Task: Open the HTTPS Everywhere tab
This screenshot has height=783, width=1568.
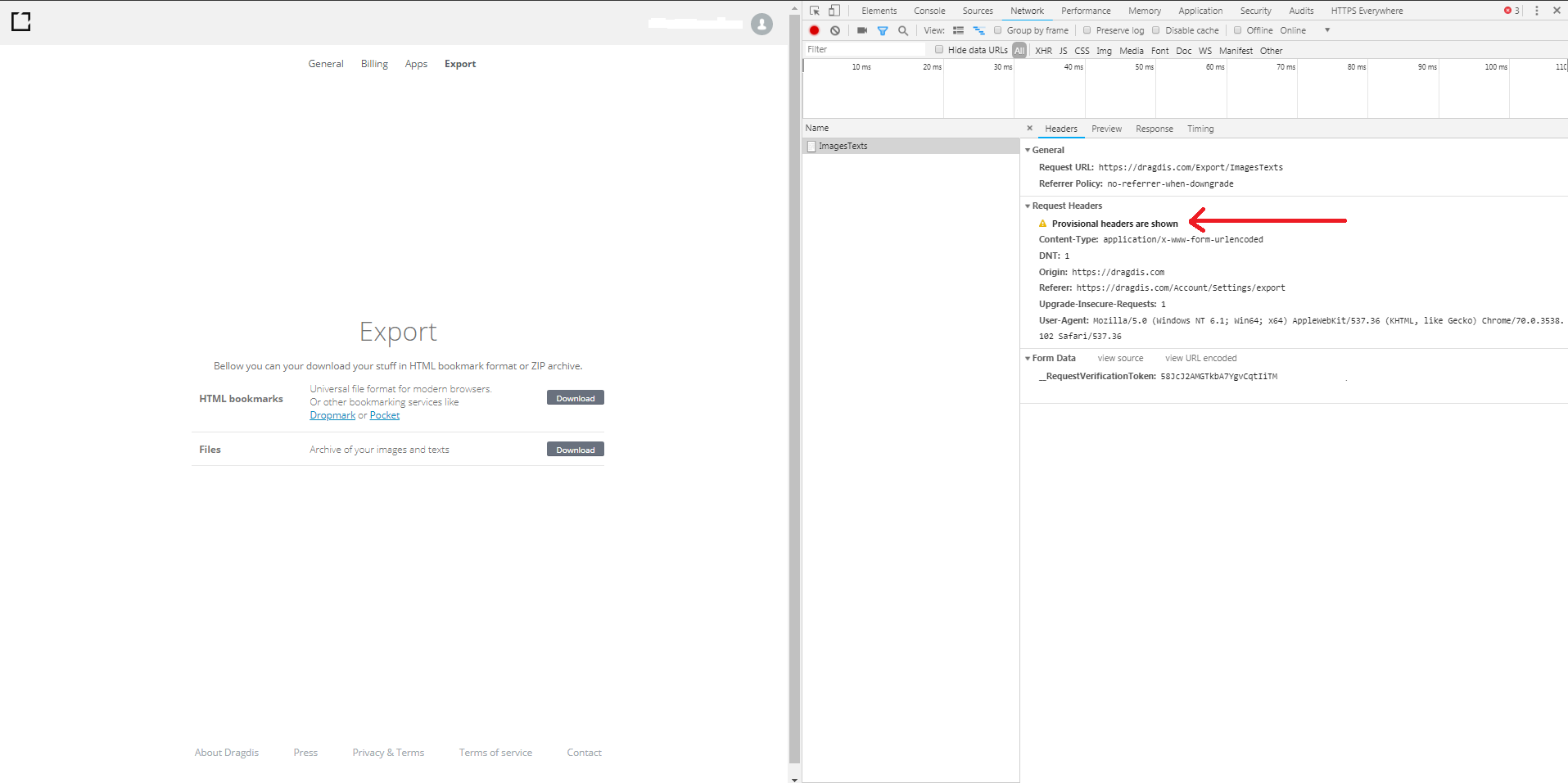Action: pyautogui.click(x=1367, y=11)
